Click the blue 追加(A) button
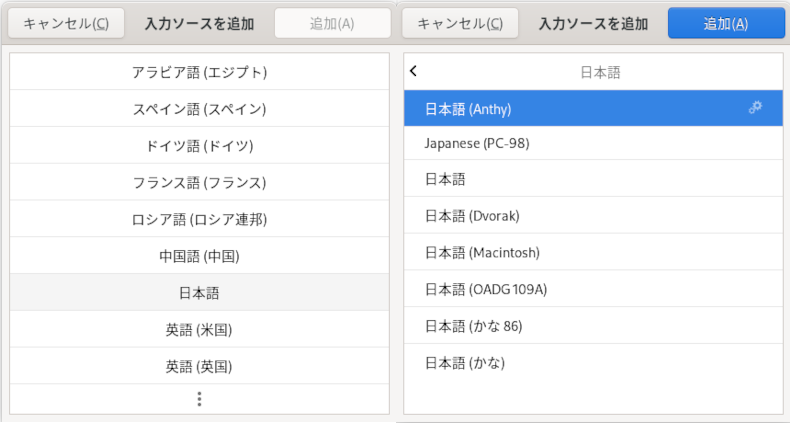This screenshot has width=790, height=423. tap(726, 23)
